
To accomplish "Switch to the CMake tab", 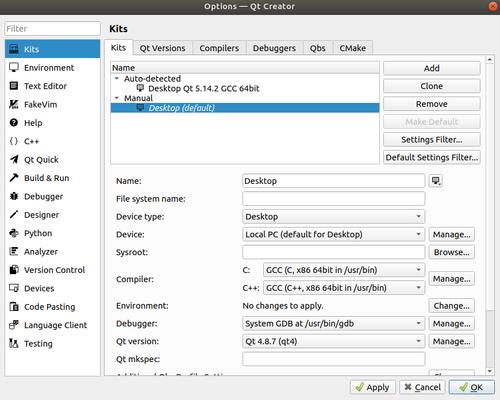I will [x=353, y=48].
